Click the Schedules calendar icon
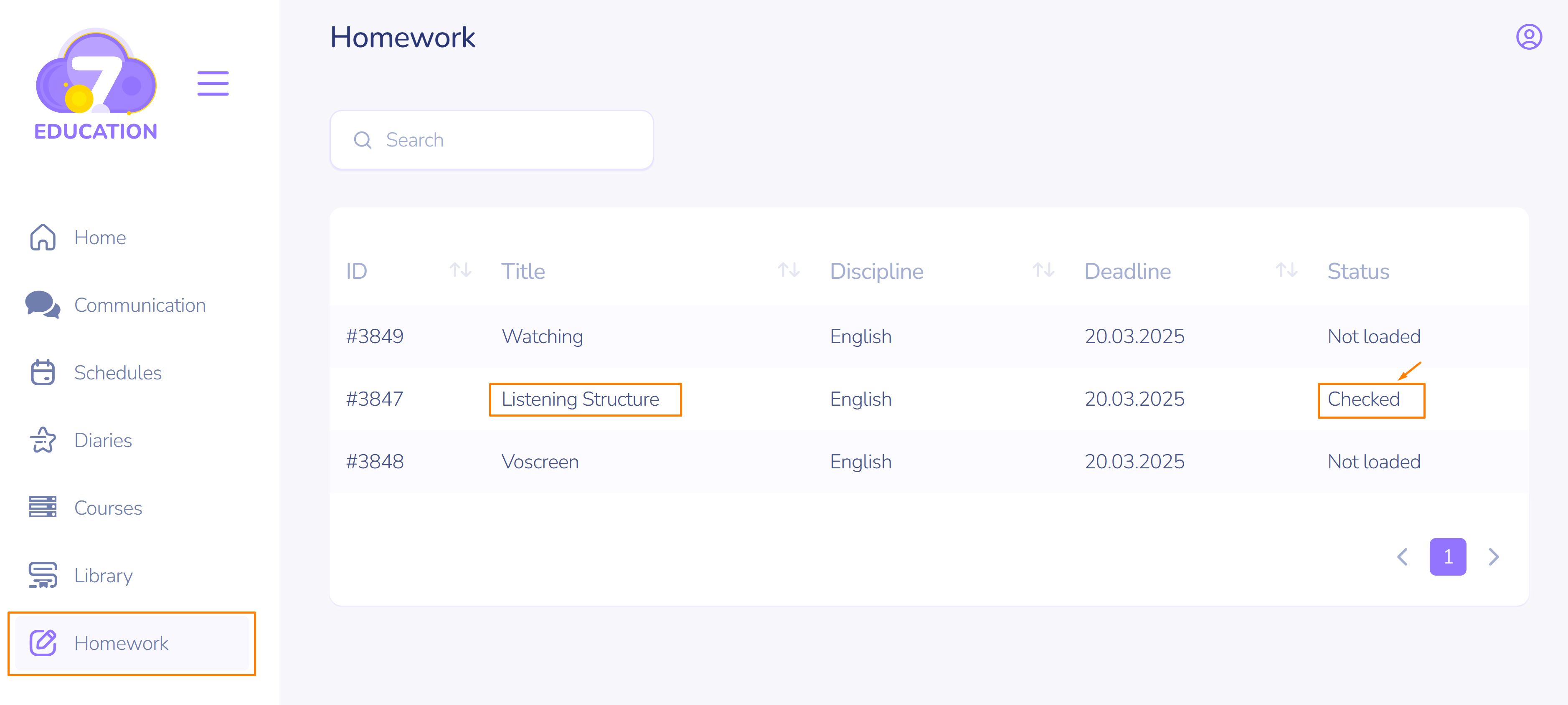Screen dimensions: 1568x705 43,372
